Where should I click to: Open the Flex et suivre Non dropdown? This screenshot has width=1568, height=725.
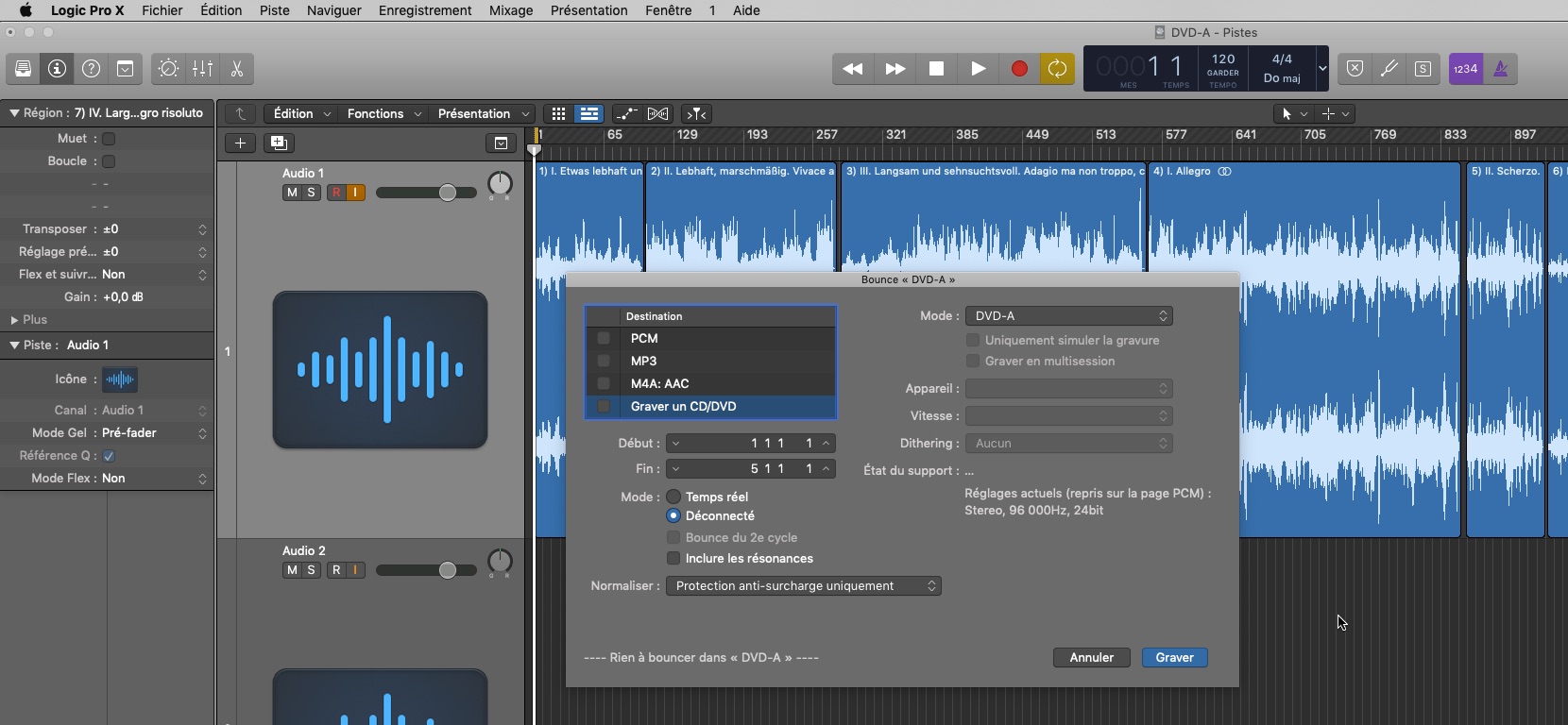pyautogui.click(x=155, y=275)
